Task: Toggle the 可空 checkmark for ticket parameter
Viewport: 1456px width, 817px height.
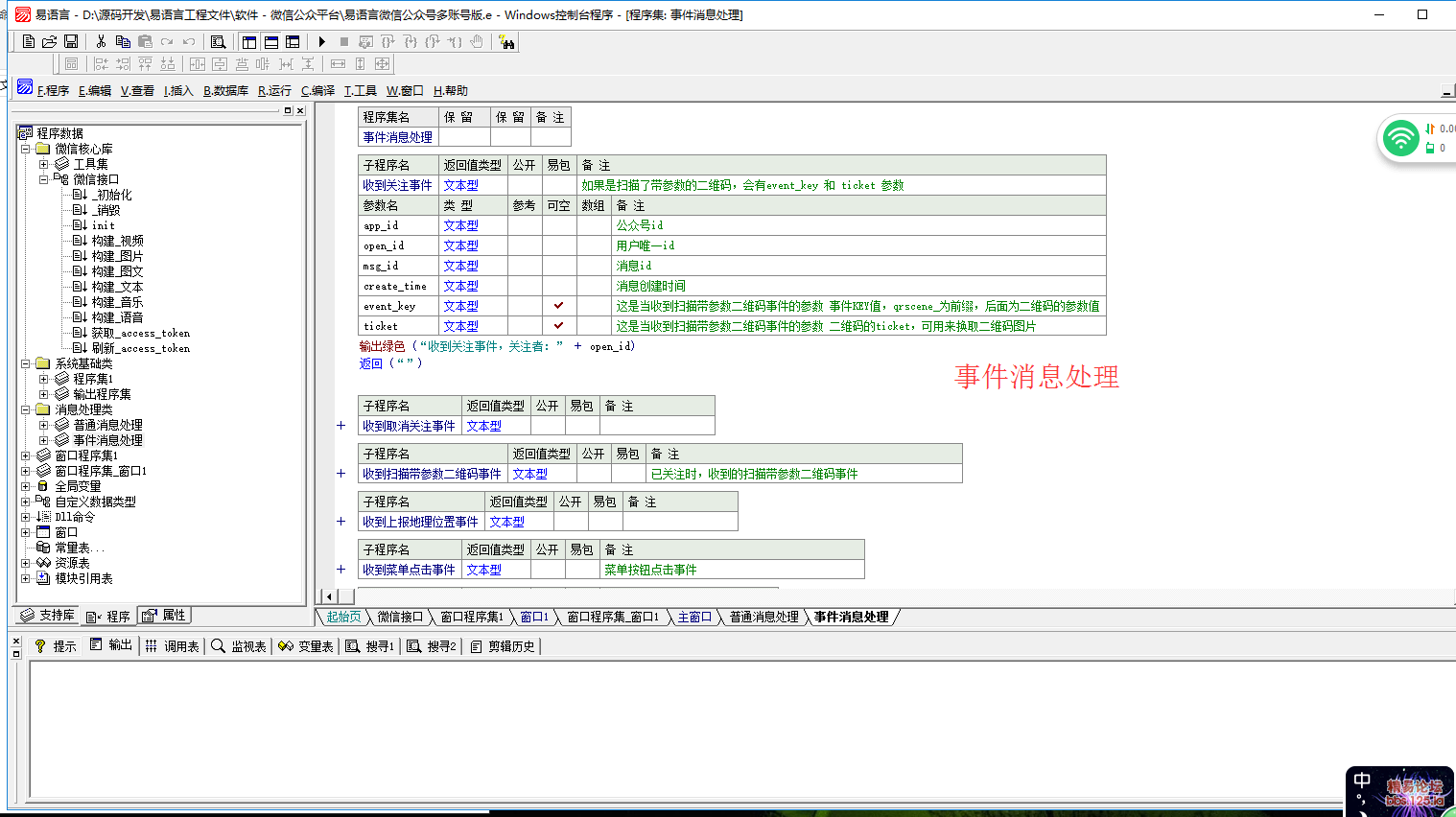Action: click(558, 326)
